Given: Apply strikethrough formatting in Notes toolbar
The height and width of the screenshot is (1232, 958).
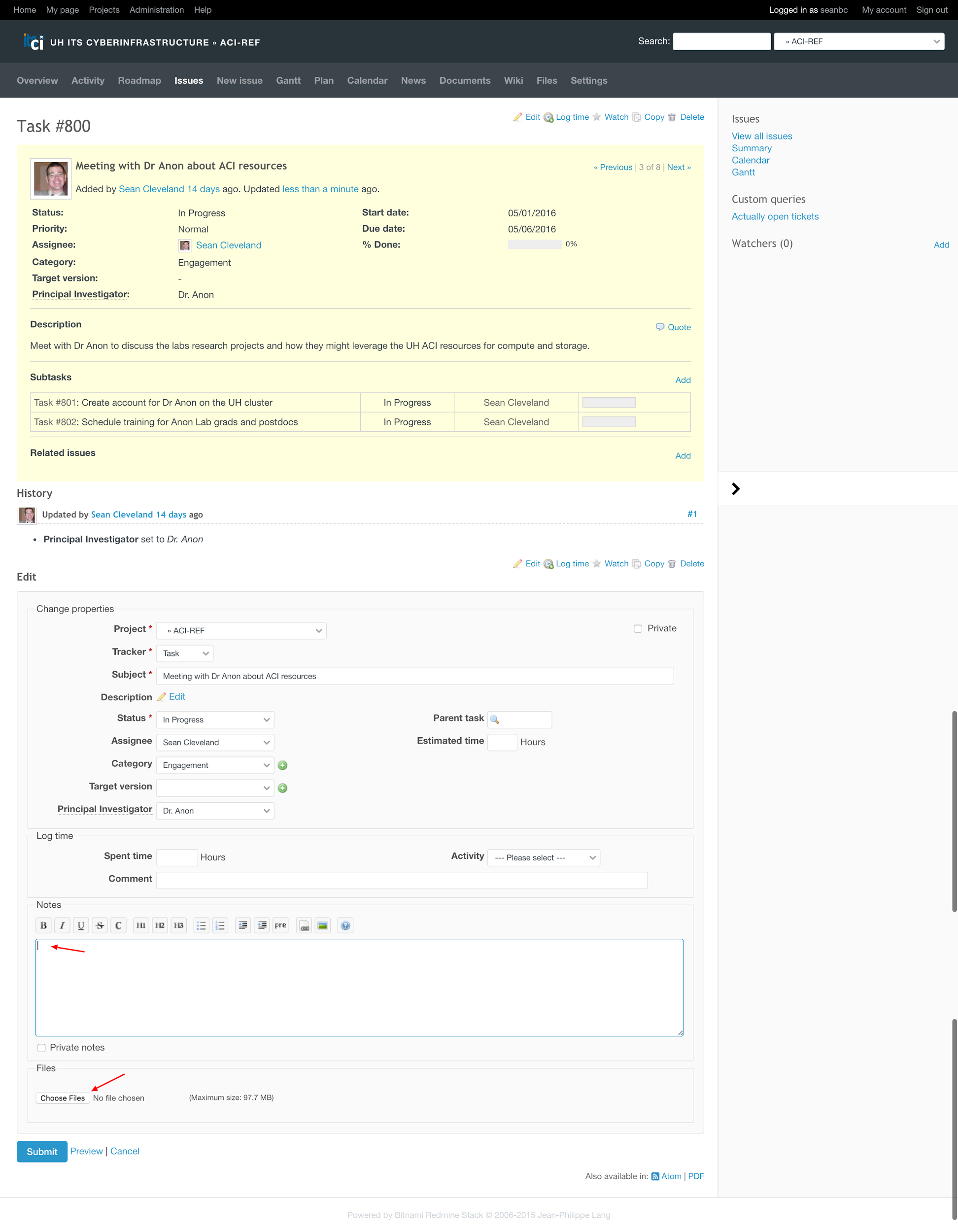Looking at the screenshot, I should tap(100, 925).
